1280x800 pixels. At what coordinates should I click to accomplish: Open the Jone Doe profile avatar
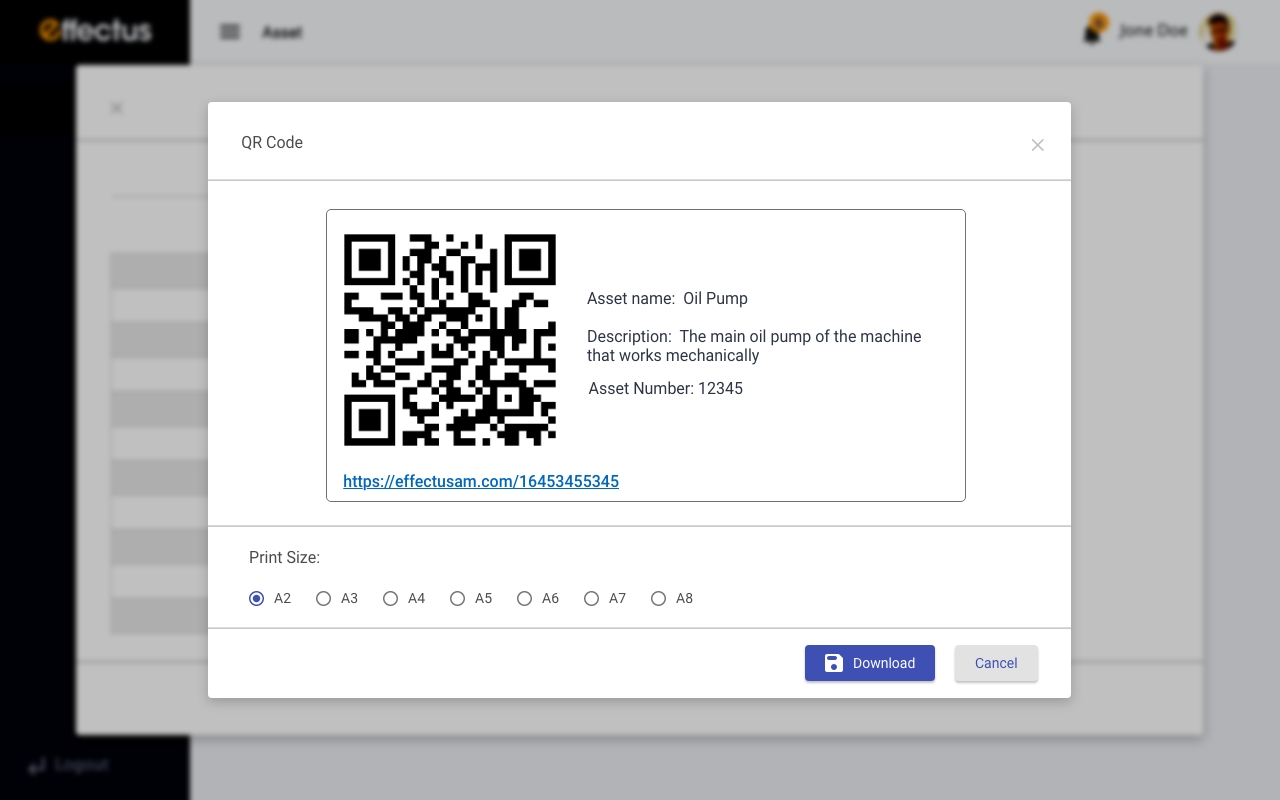click(1218, 32)
